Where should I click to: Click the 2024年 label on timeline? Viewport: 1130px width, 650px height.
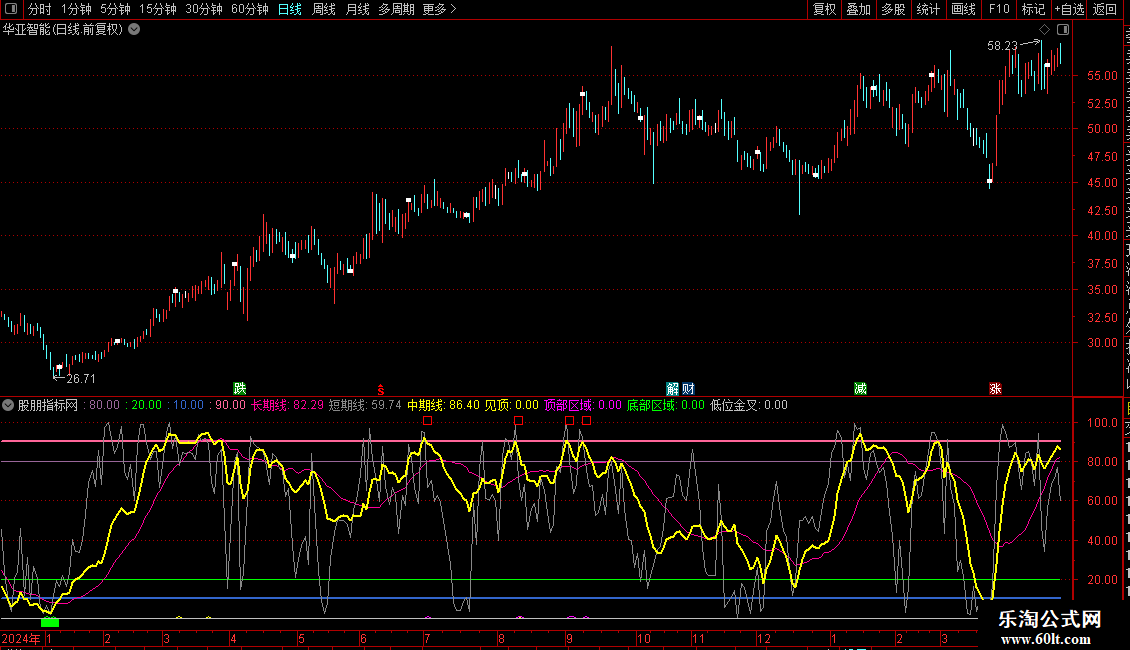point(21,638)
